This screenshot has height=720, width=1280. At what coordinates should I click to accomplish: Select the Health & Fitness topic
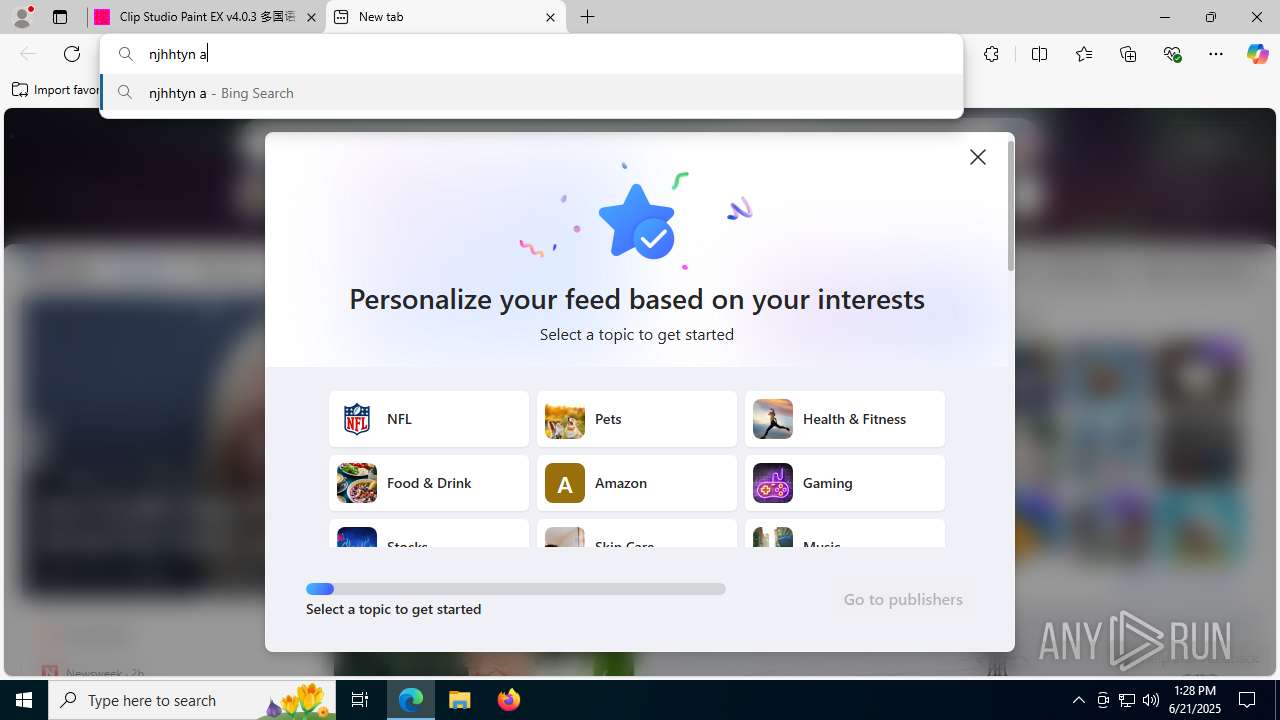pos(845,419)
